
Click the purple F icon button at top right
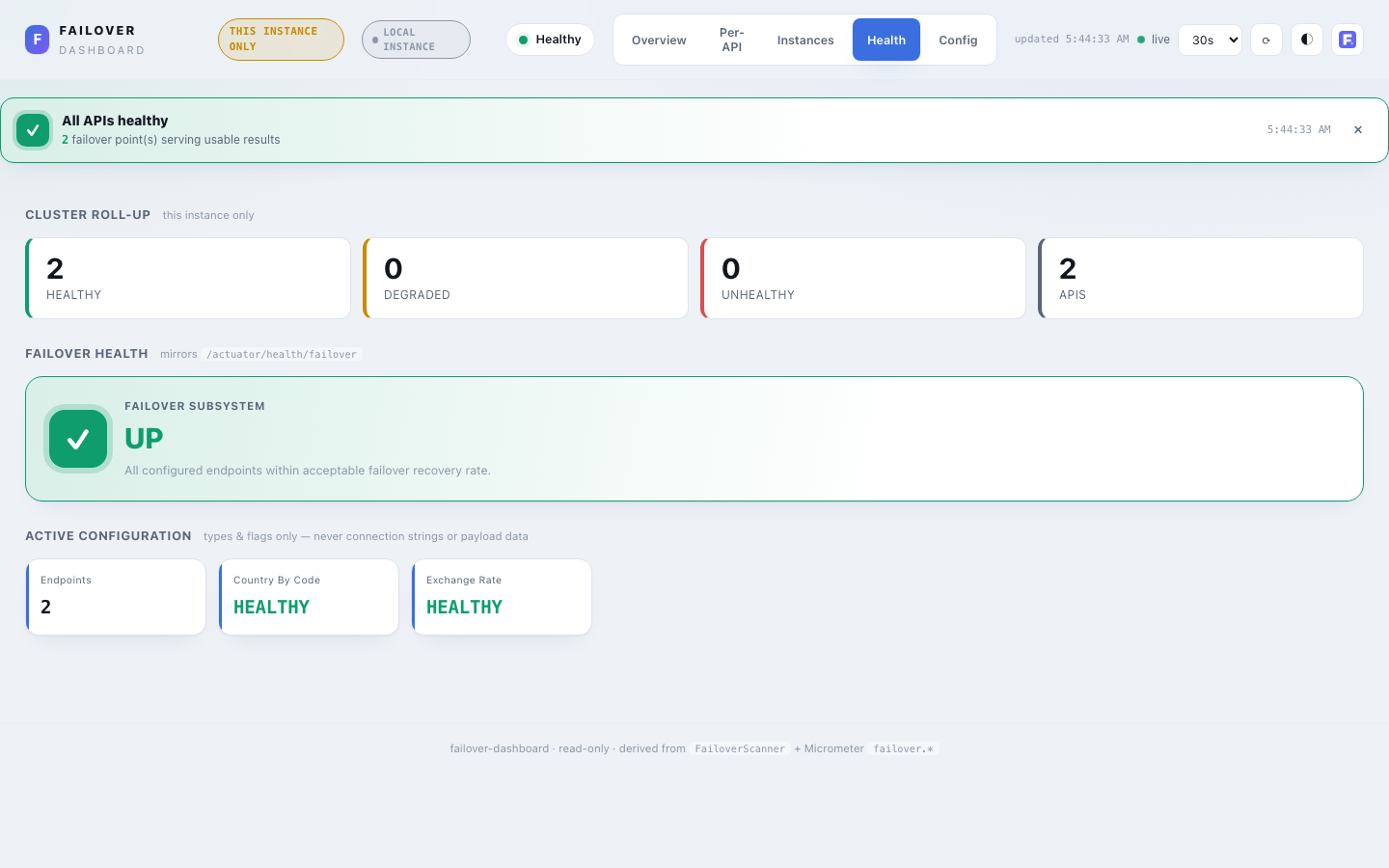[1348, 40]
